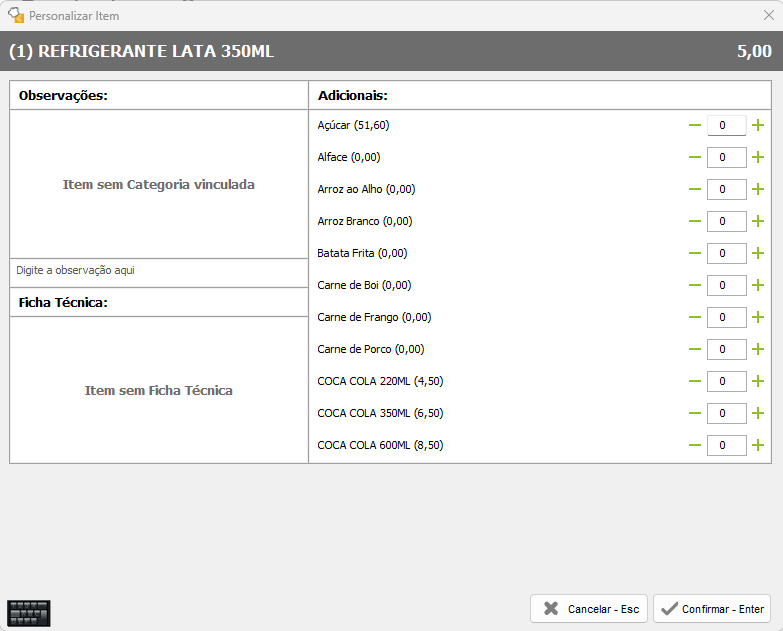The image size is (783, 631).
Task: Click minus icon for Arroz Branco
Action: tap(695, 221)
